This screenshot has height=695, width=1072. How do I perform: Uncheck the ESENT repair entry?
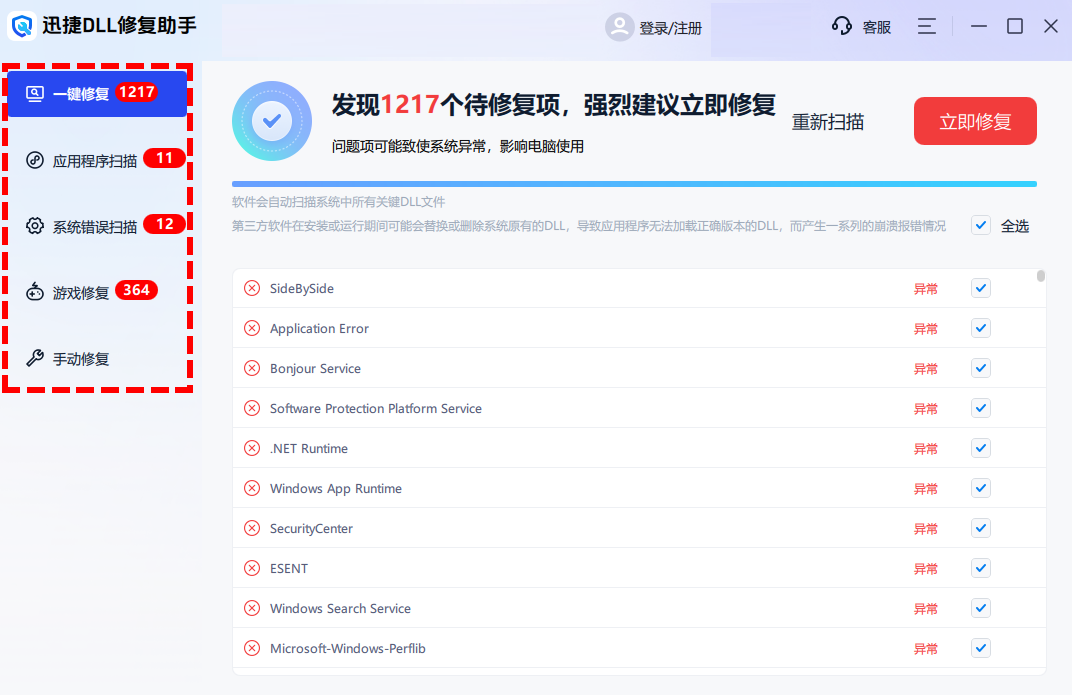coord(980,568)
